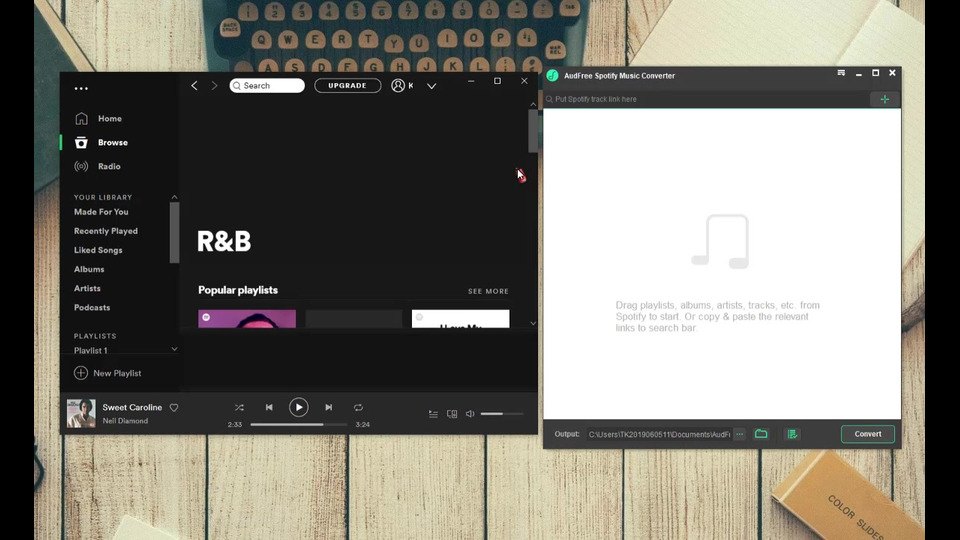Click the Convert button
Screen dimensions: 960x540
coord(868,434)
